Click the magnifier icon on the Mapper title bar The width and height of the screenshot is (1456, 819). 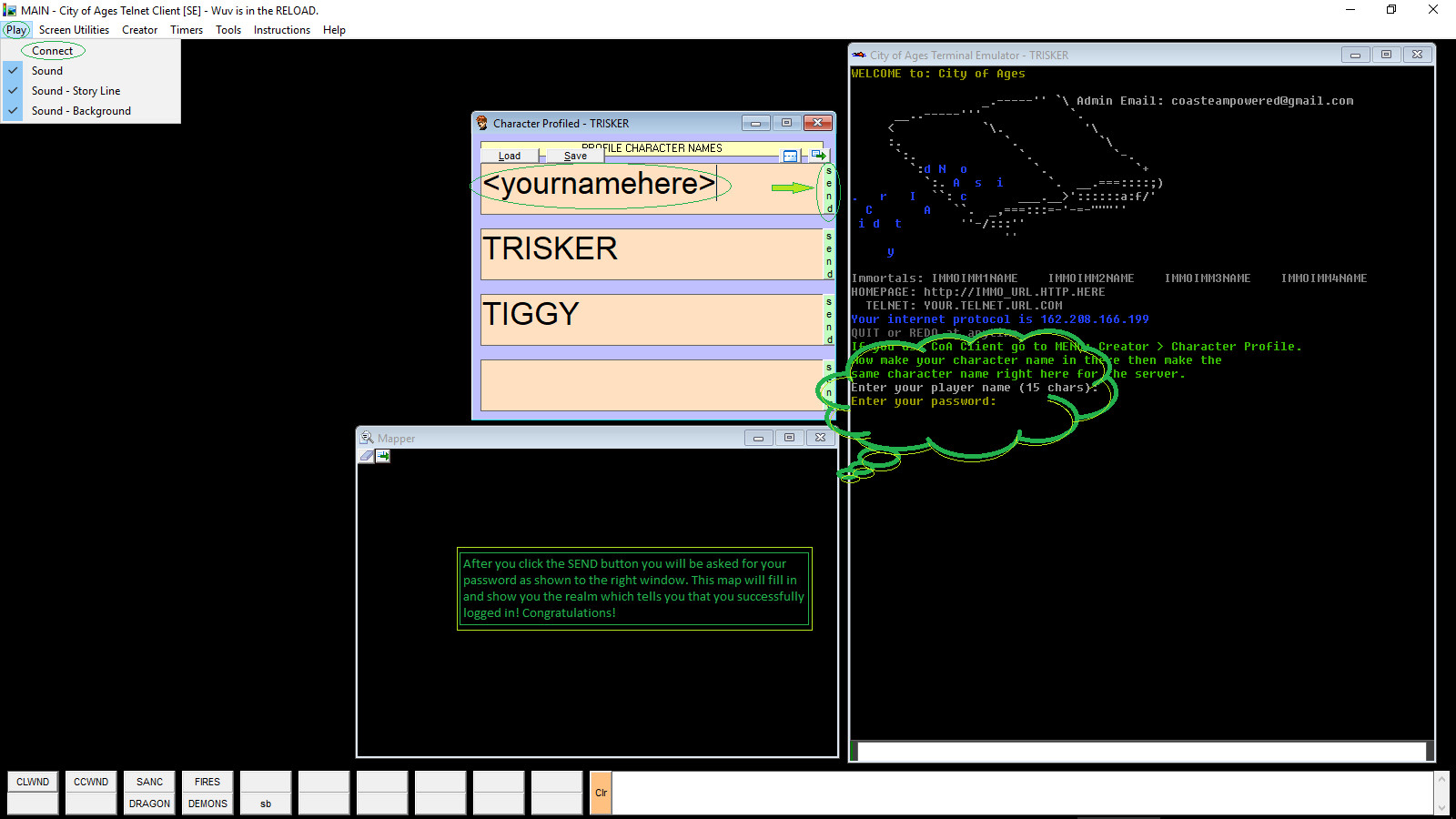tap(368, 438)
